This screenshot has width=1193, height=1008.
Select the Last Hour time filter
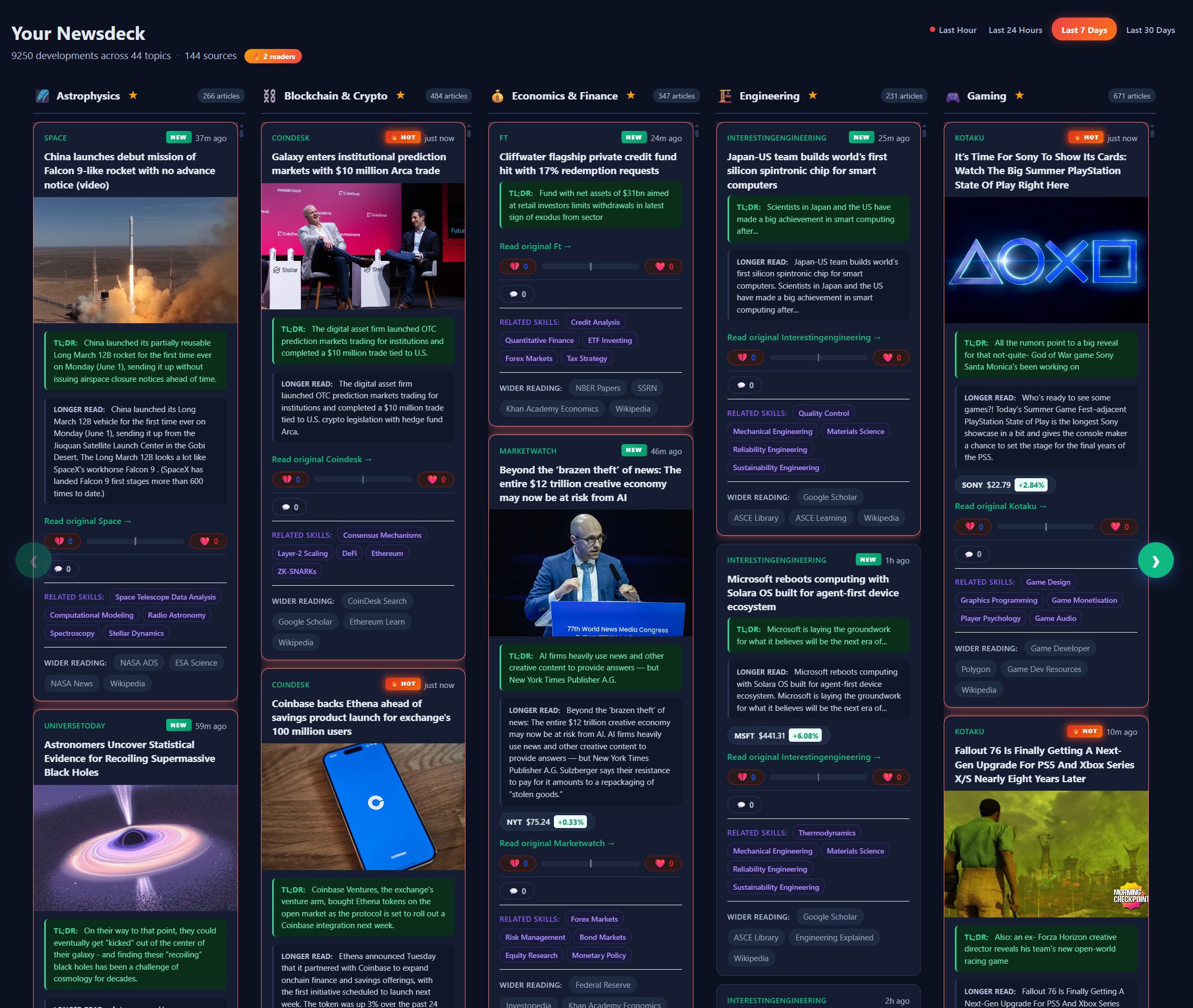tap(952, 30)
